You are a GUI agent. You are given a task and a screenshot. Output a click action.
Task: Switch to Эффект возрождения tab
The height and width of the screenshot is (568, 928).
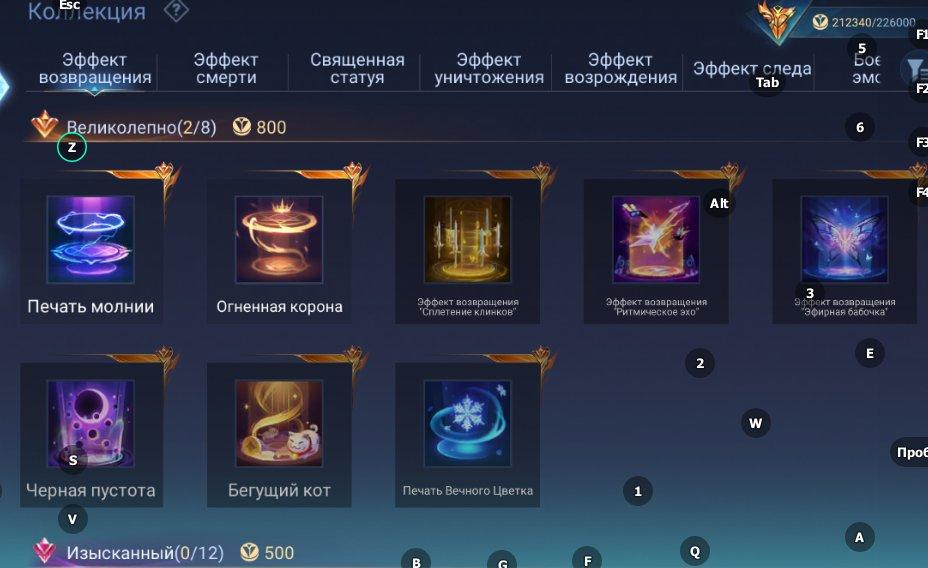620,69
